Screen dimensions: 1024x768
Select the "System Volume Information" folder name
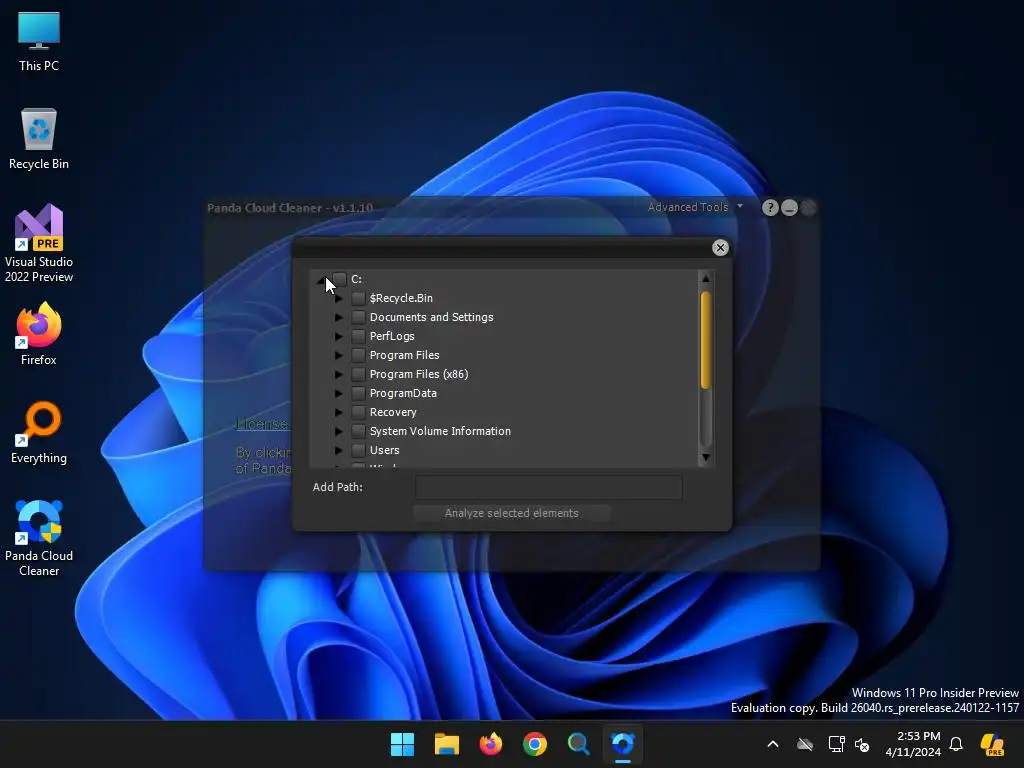point(440,431)
